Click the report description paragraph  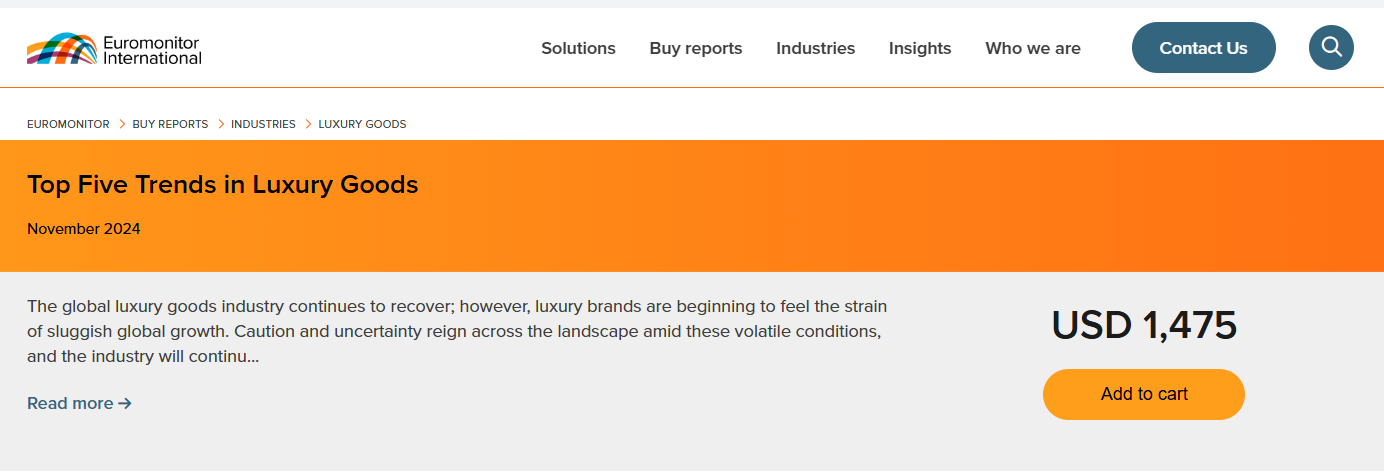(x=456, y=331)
